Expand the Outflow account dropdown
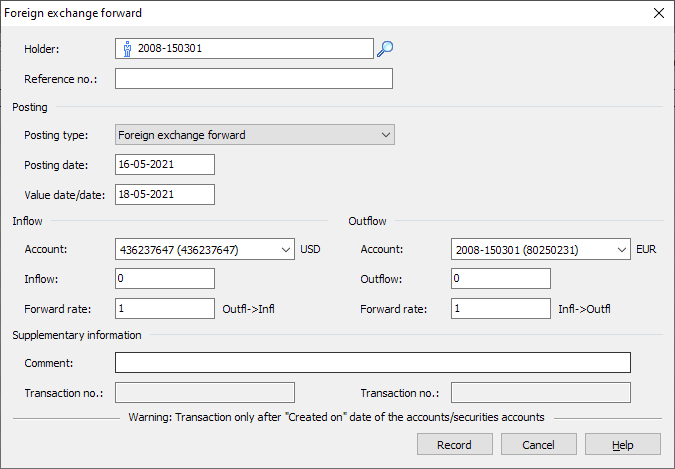Screen dimensions: 675x469 click(x=621, y=249)
